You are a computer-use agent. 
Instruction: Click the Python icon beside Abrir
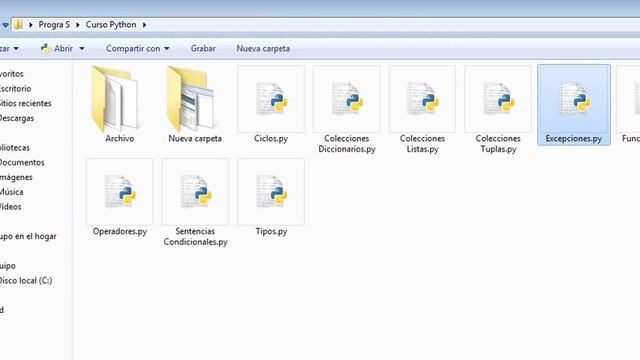tap(45, 49)
